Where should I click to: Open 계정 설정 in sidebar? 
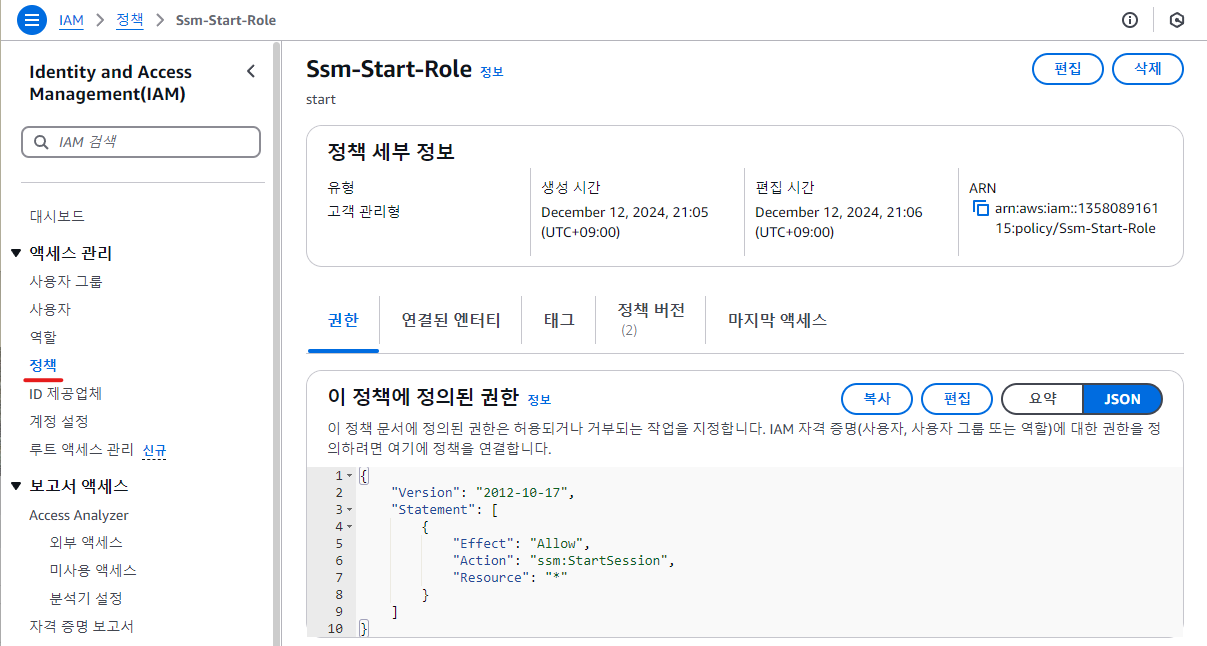58,421
